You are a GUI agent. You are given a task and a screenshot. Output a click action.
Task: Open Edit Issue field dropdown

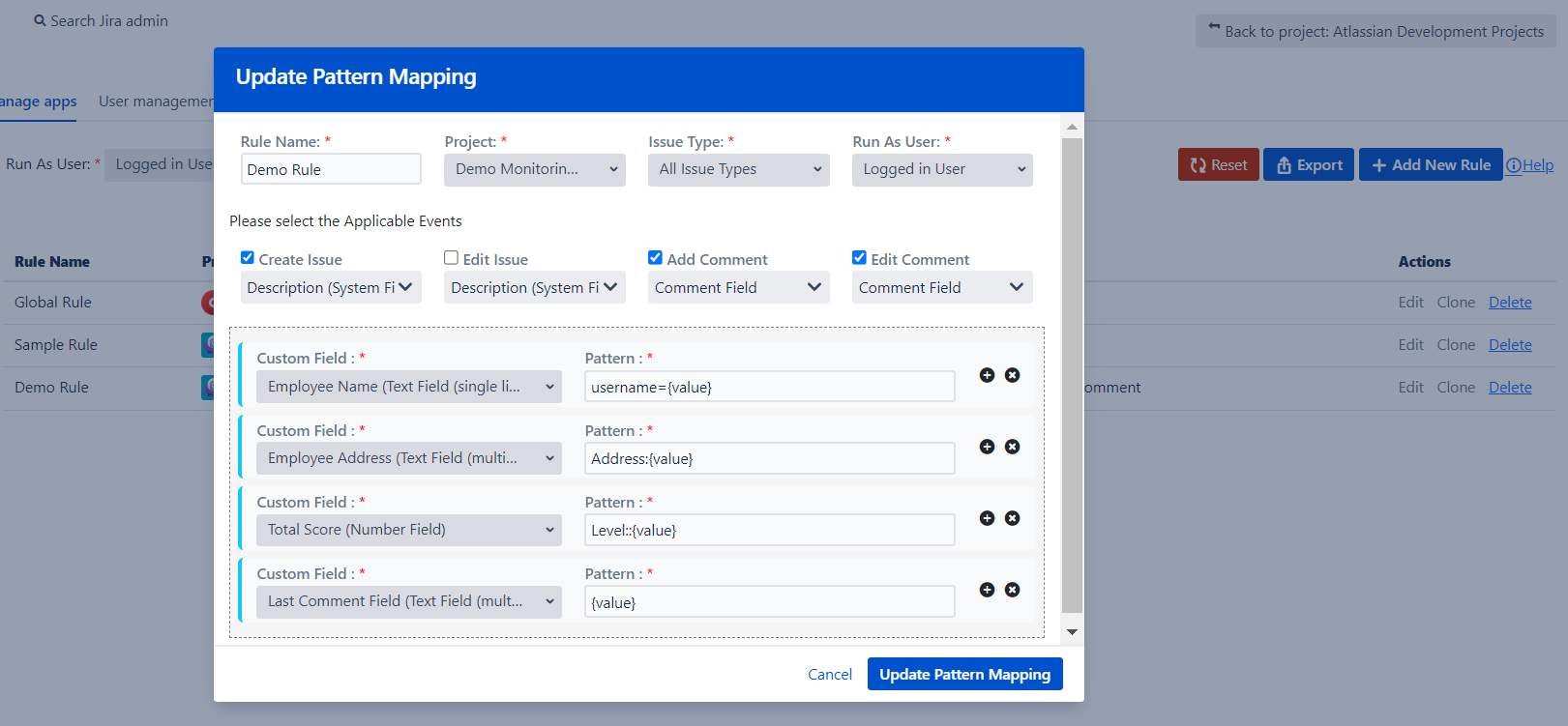535,287
